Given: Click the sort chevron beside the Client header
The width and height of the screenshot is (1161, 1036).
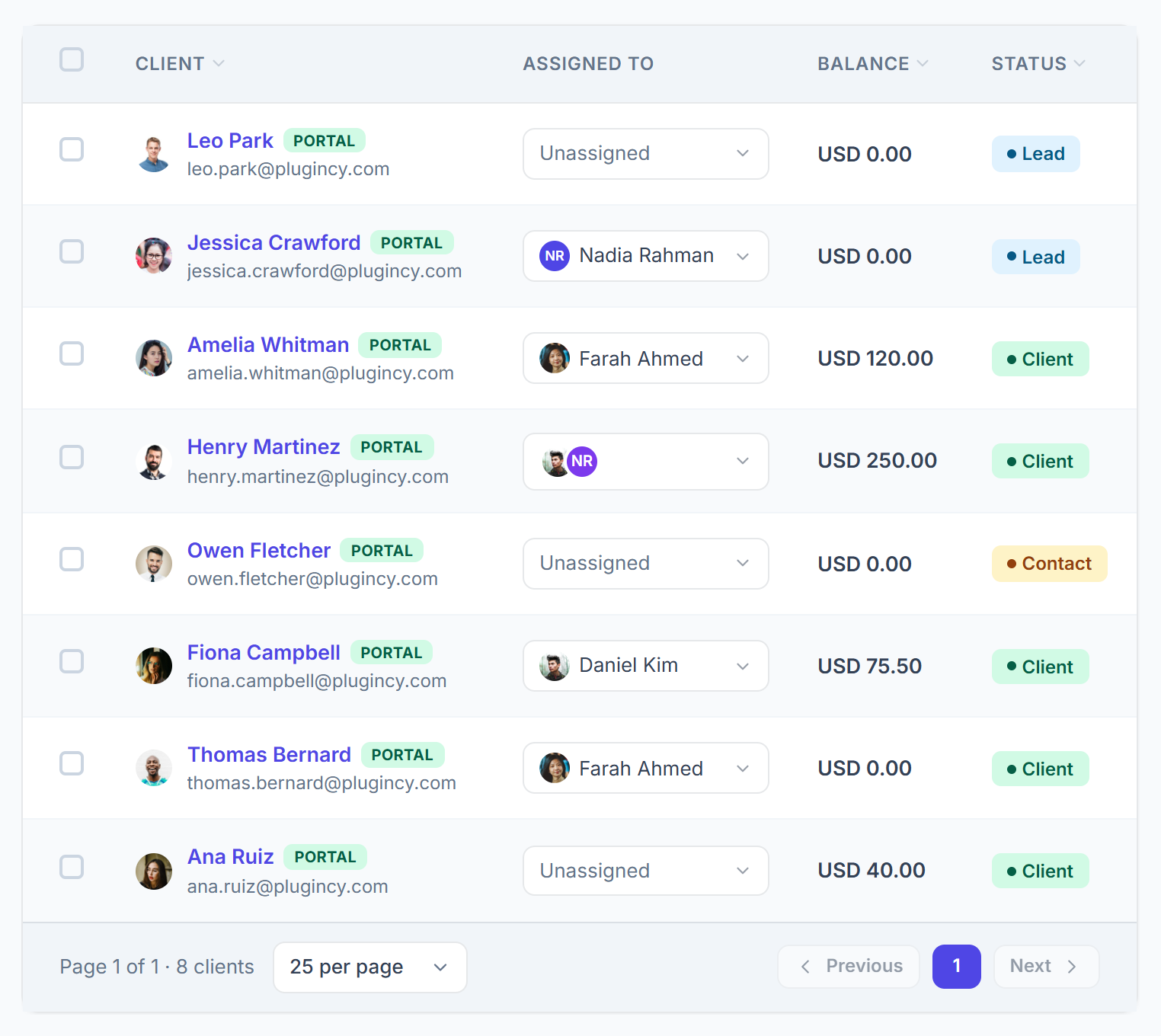Looking at the screenshot, I should [219, 63].
